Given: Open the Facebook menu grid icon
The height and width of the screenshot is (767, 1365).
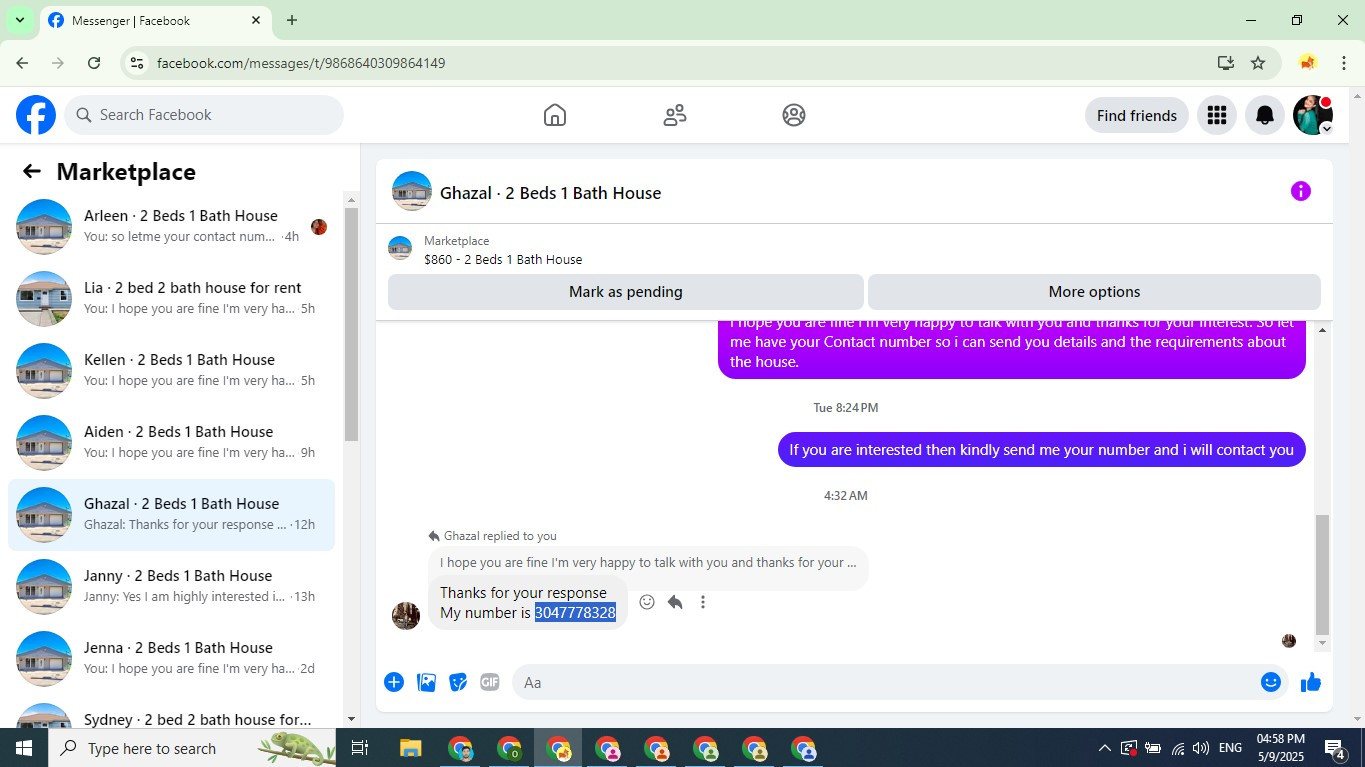Looking at the screenshot, I should tap(1217, 115).
